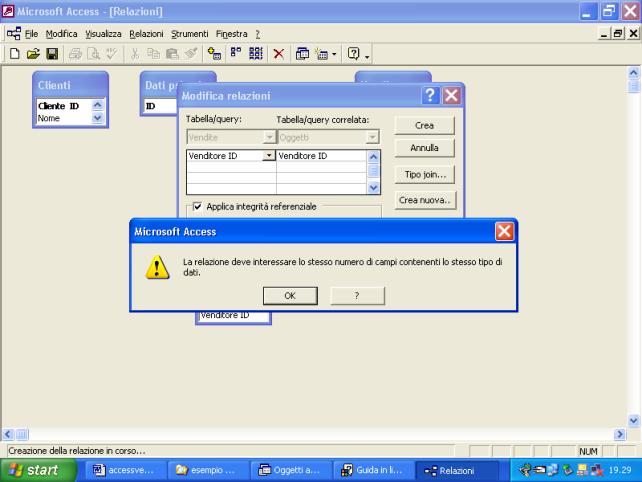Click the Open folder toolbar icon
642x482 pixels.
[x=34, y=54]
